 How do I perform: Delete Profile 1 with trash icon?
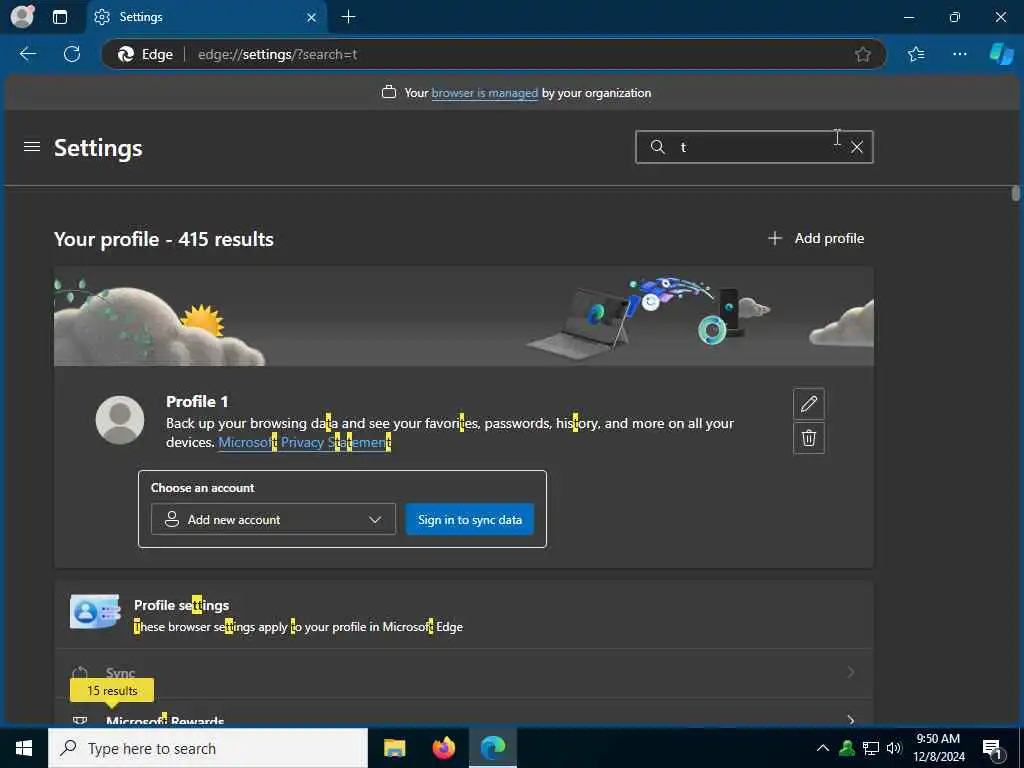(x=808, y=438)
